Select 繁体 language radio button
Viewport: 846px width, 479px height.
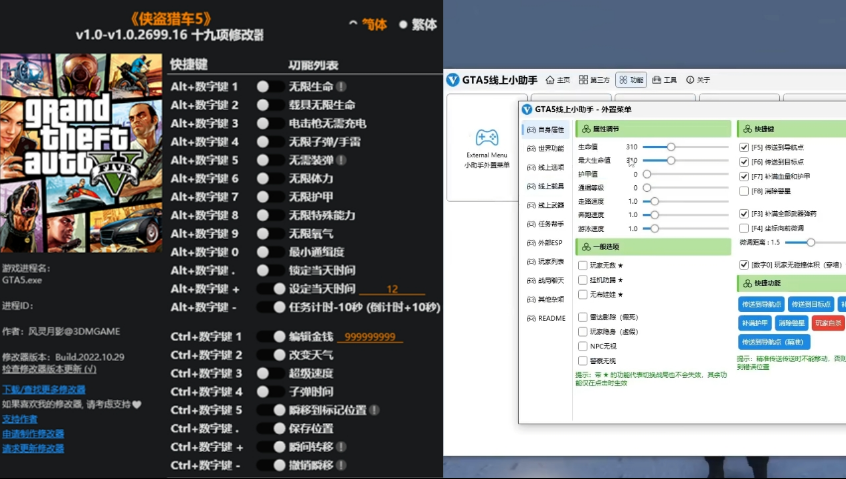click(x=402, y=24)
